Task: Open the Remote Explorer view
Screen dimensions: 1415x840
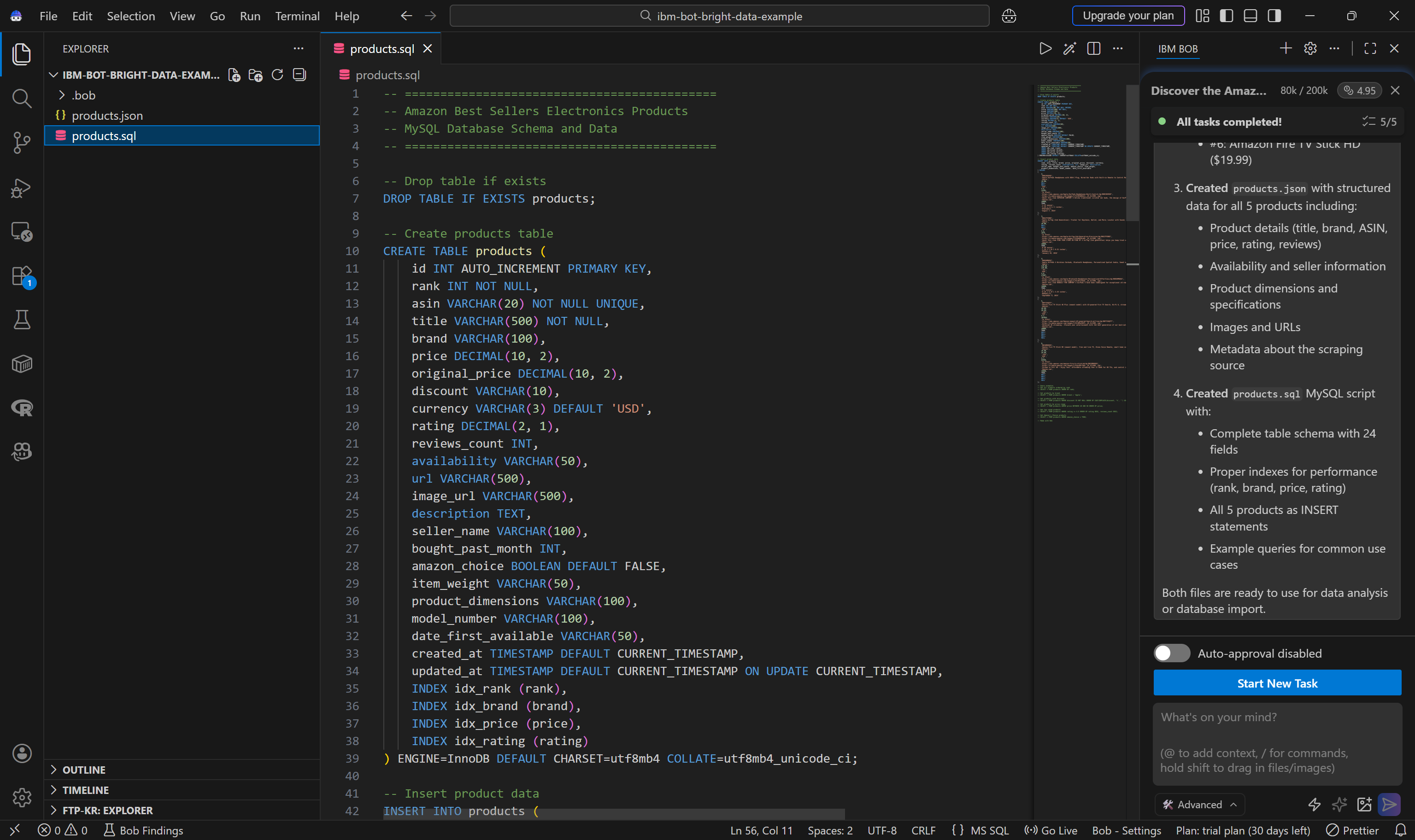Action: [22, 232]
